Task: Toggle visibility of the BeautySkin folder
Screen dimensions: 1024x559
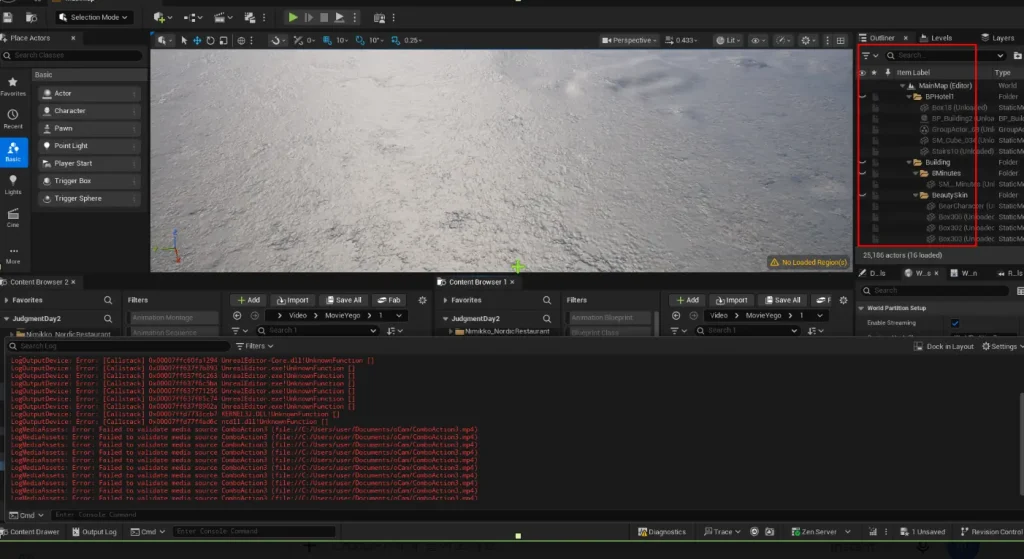Action: coord(862,195)
